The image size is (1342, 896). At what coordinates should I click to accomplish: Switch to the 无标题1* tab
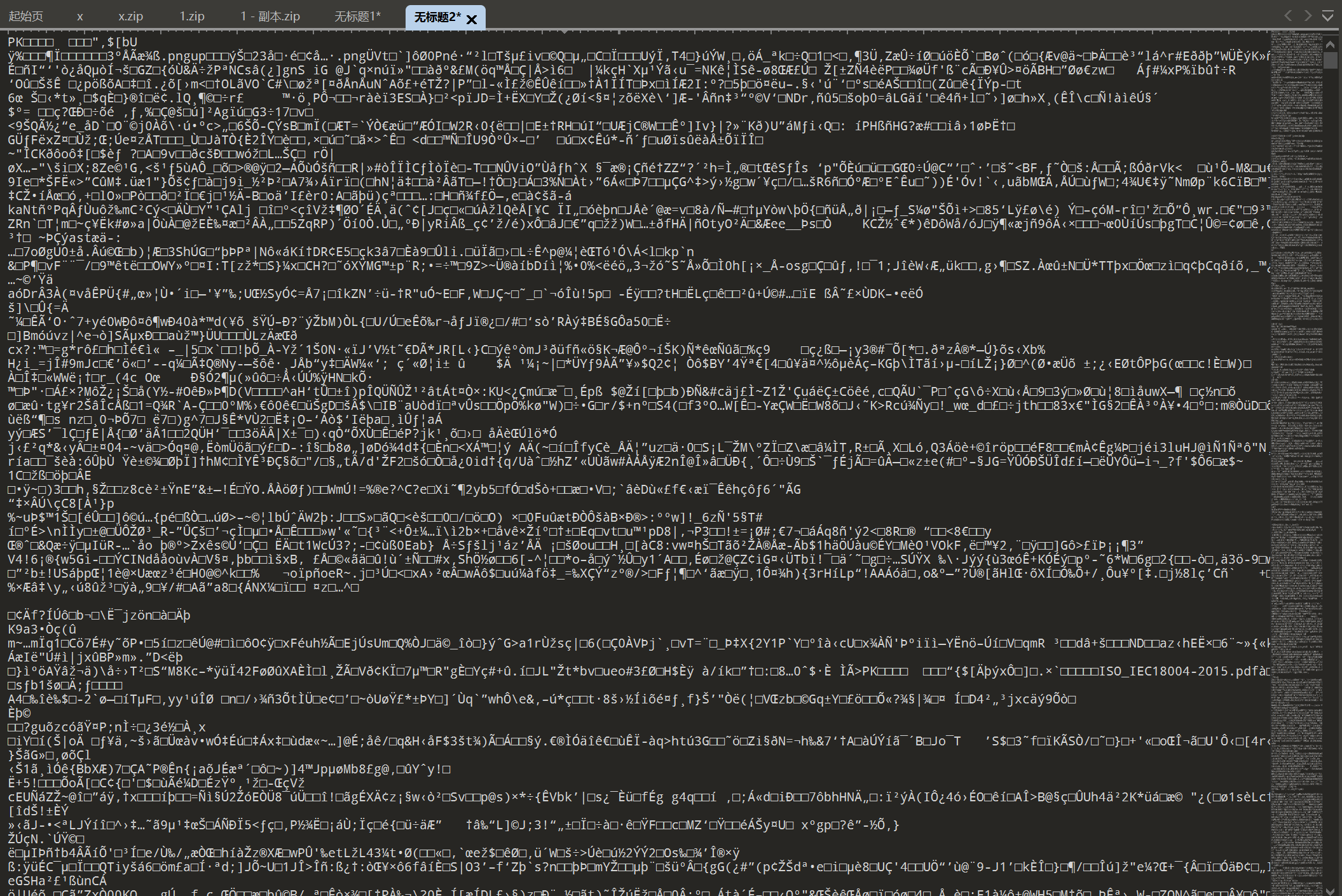pyautogui.click(x=357, y=17)
